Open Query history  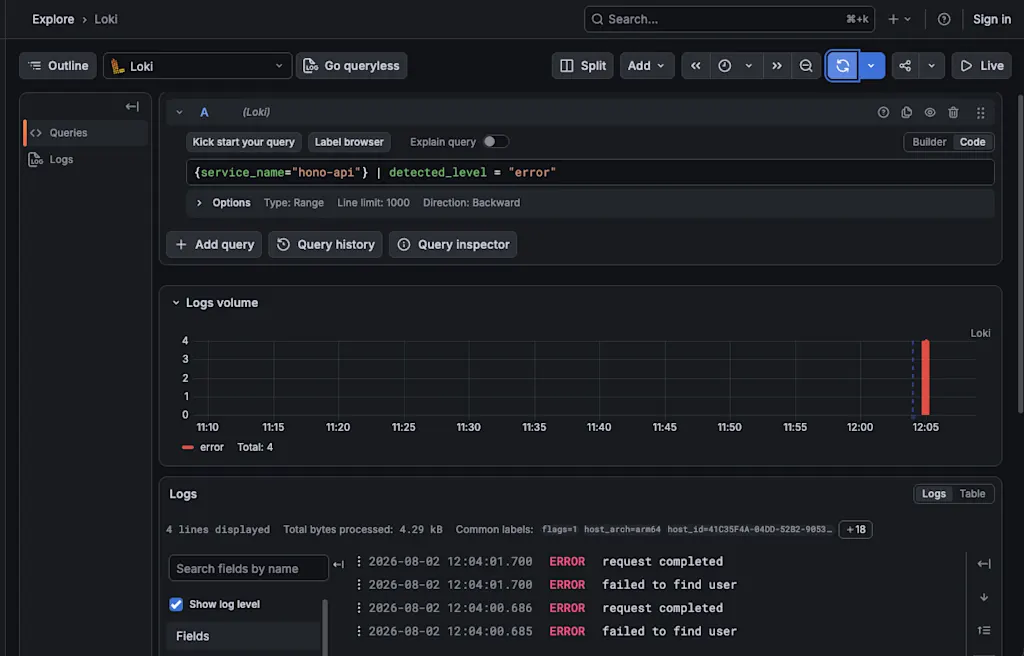pyautogui.click(x=325, y=244)
